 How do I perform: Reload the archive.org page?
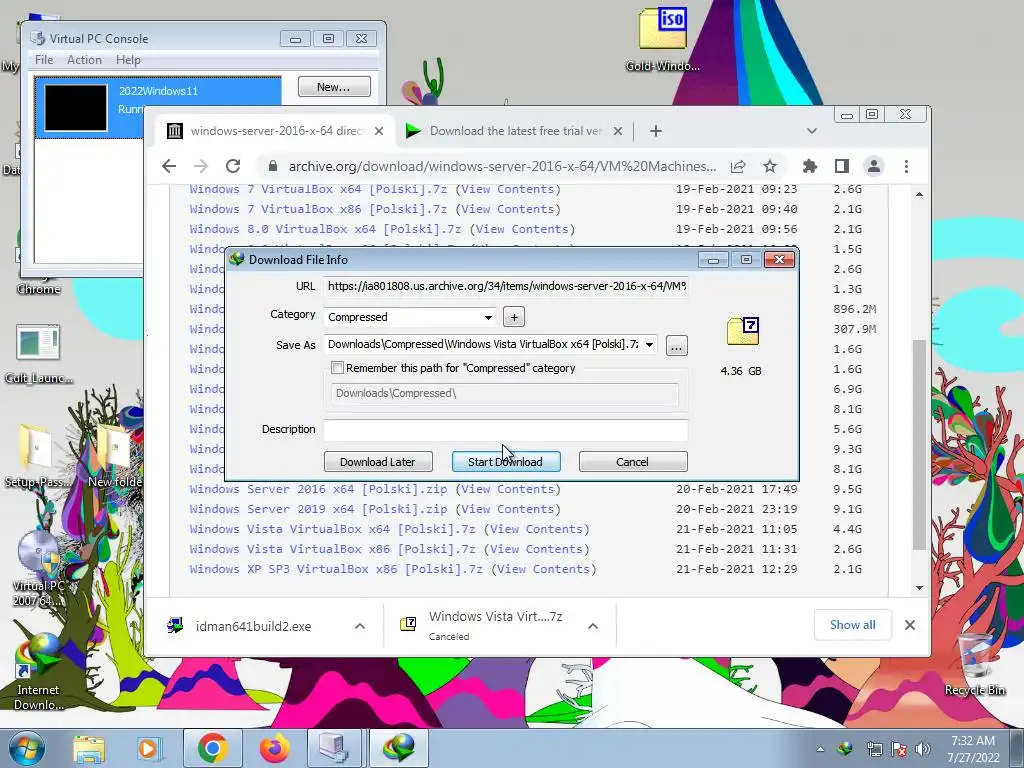coord(233,167)
